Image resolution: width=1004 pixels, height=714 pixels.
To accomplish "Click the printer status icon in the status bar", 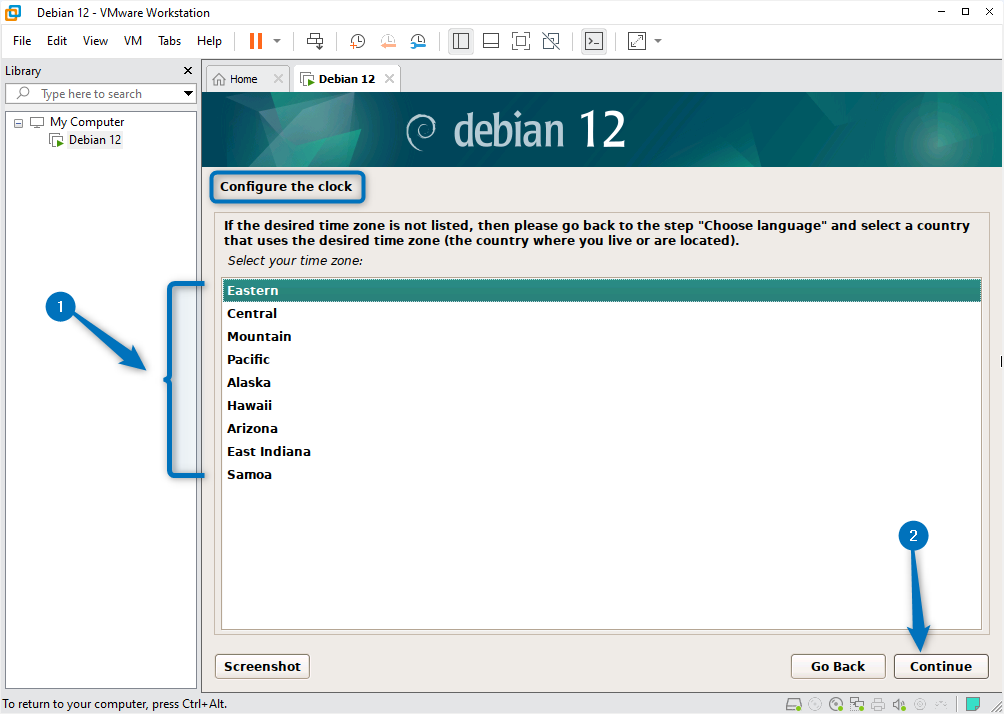I will pos(878,704).
